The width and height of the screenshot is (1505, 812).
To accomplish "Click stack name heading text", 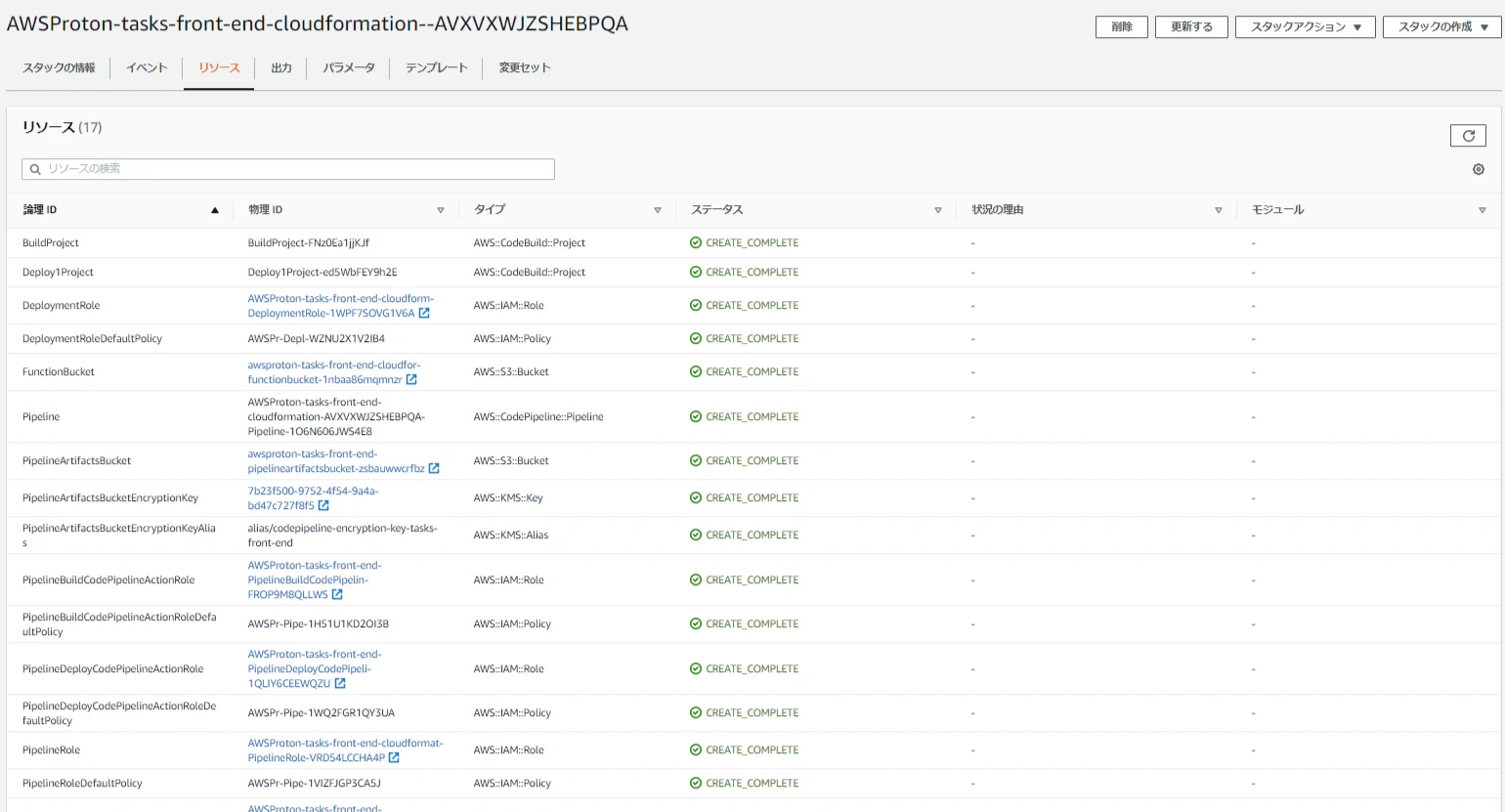I will [x=318, y=24].
